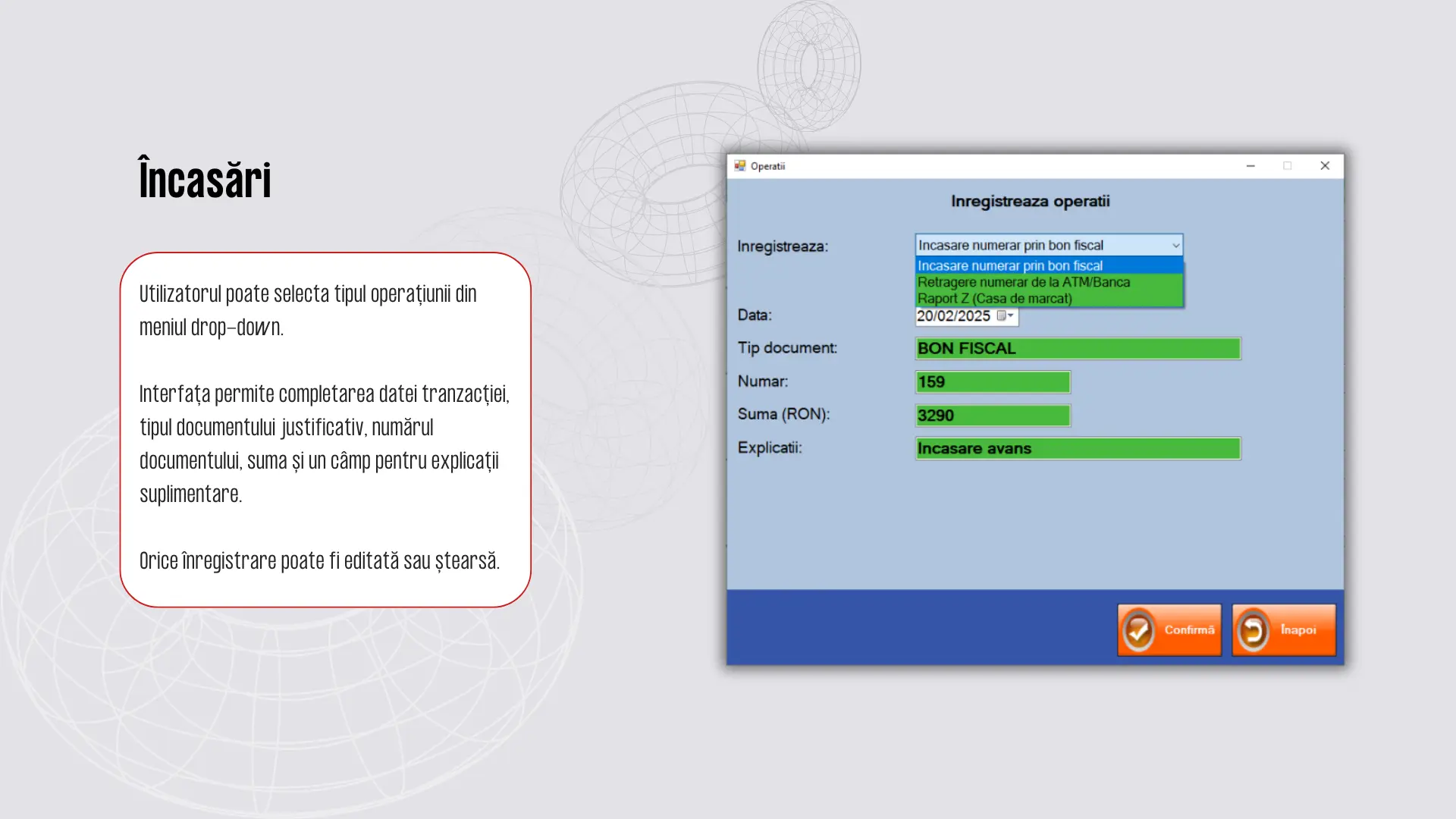Click the paragraph starting 'Utilizatorul poate selecta'
The width and height of the screenshot is (1456, 819).
click(308, 311)
